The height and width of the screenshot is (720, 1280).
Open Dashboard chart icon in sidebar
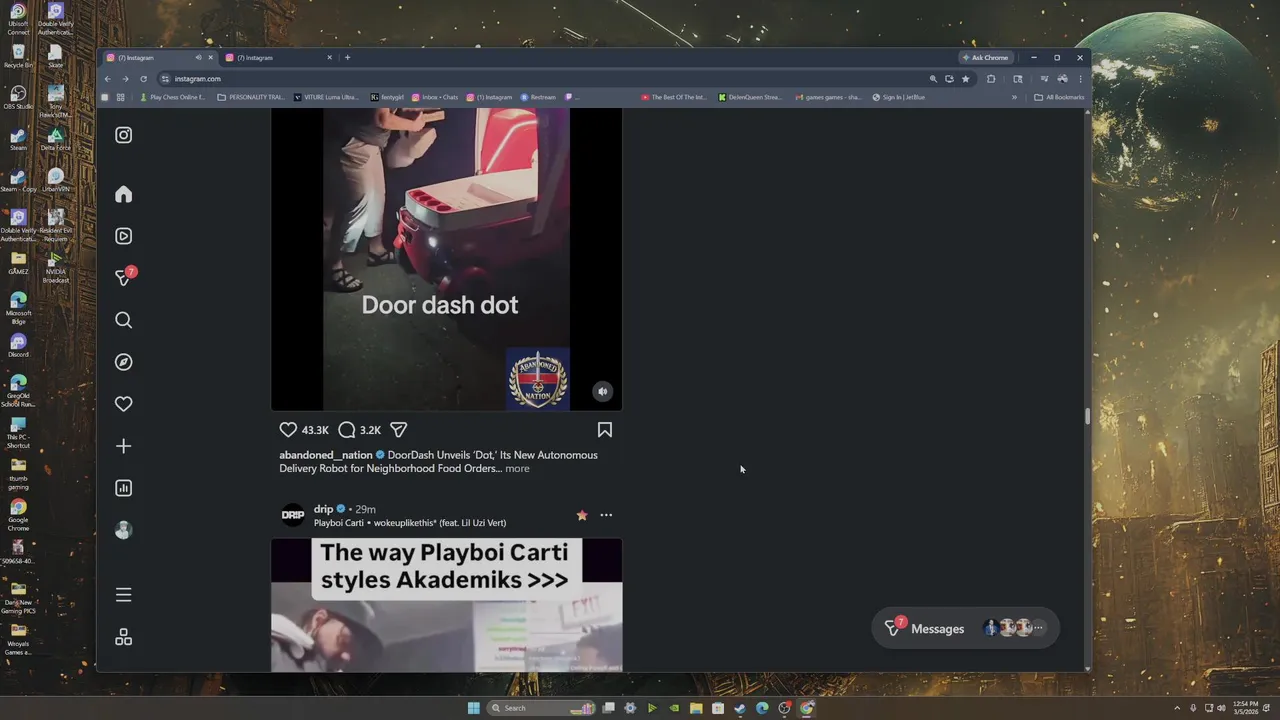click(x=123, y=488)
